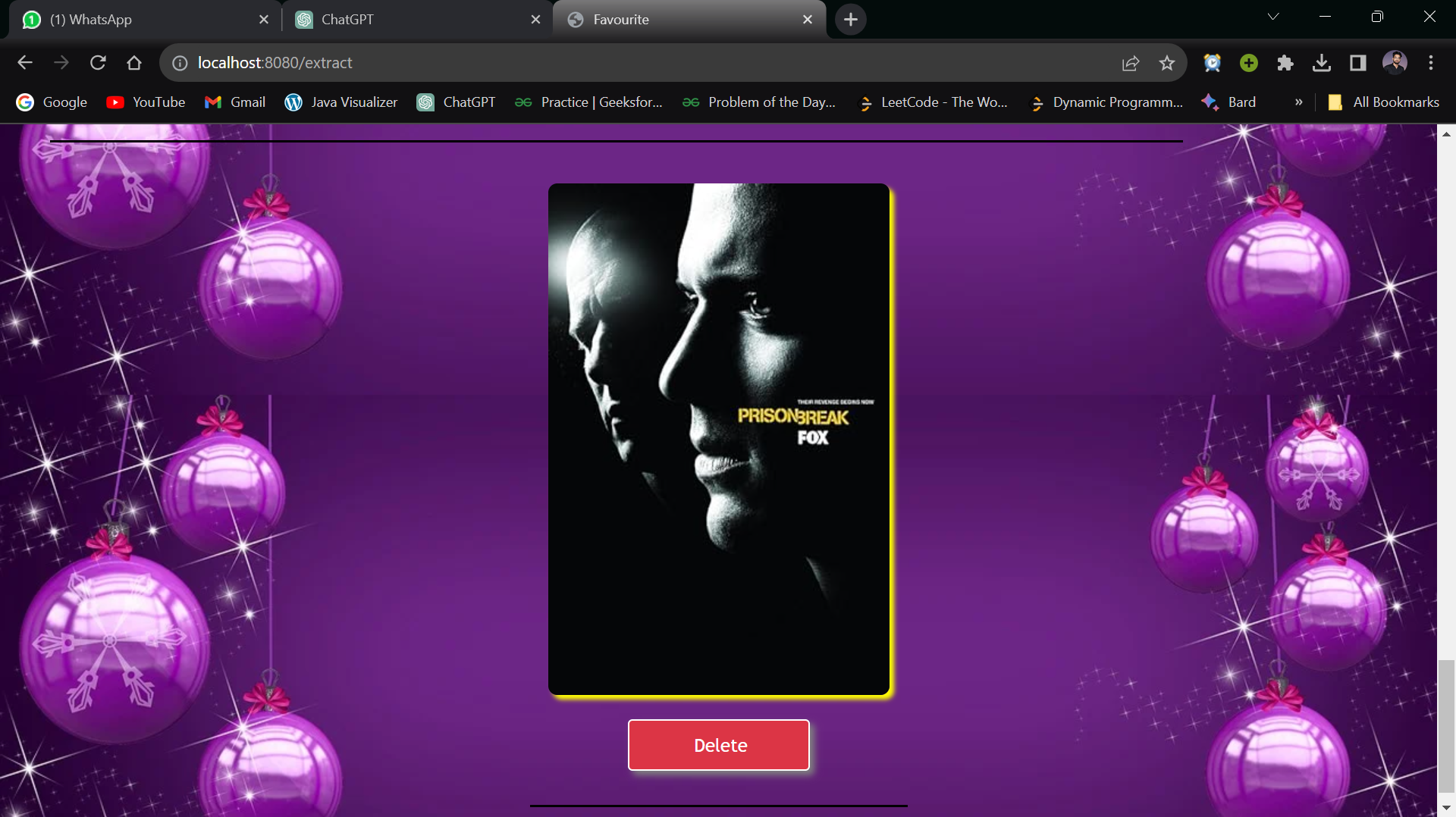Expand the tab search dropdown
Screen dimensions: 1456x817
[1273, 17]
